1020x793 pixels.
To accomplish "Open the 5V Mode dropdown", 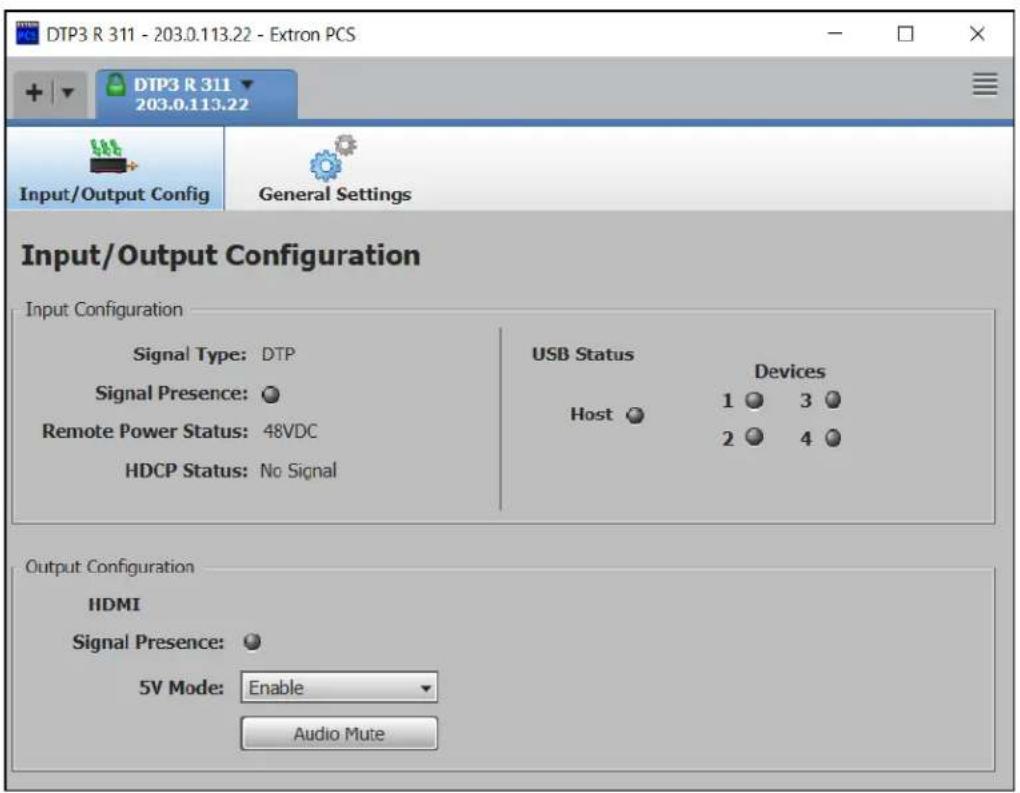I will click(339, 688).
